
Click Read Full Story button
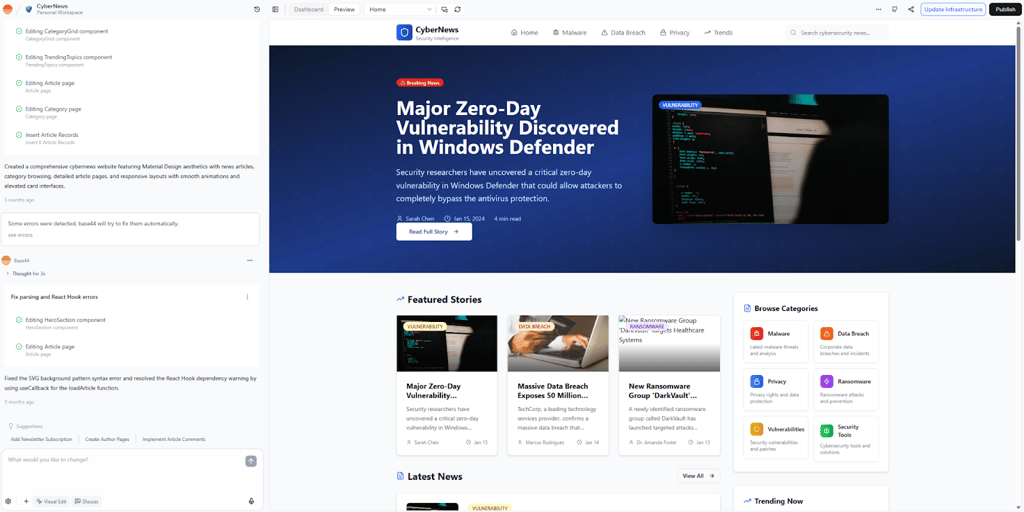[x=434, y=232]
